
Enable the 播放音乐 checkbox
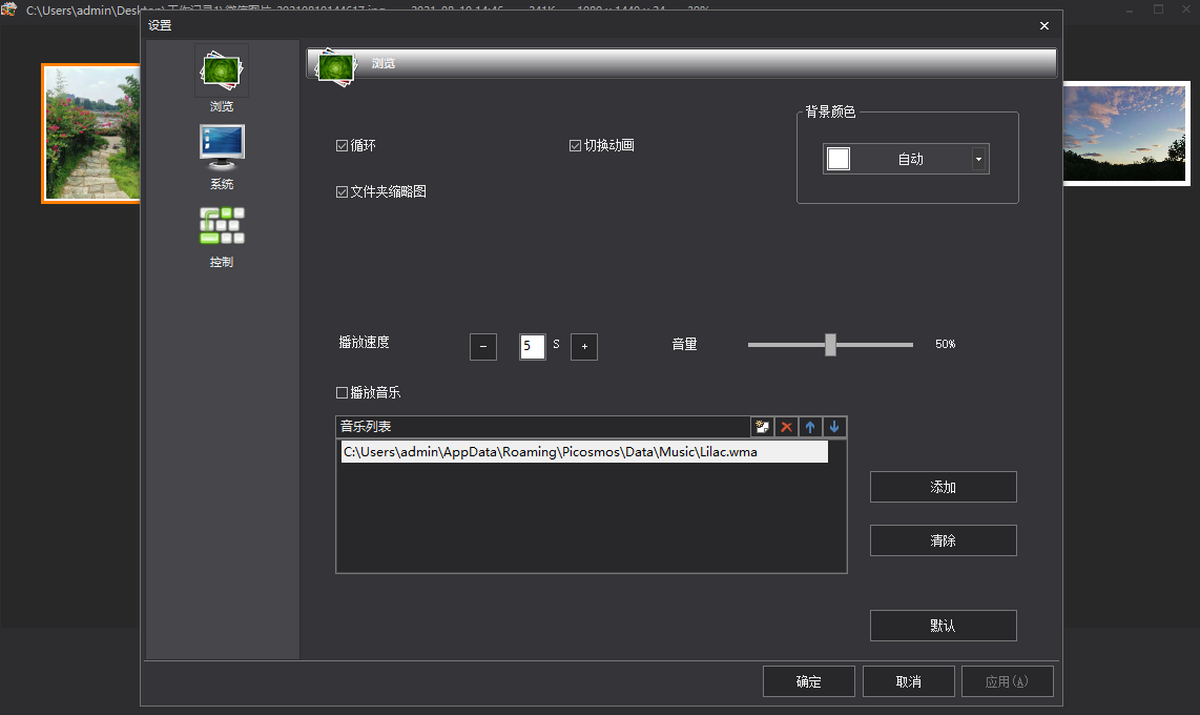[342, 393]
